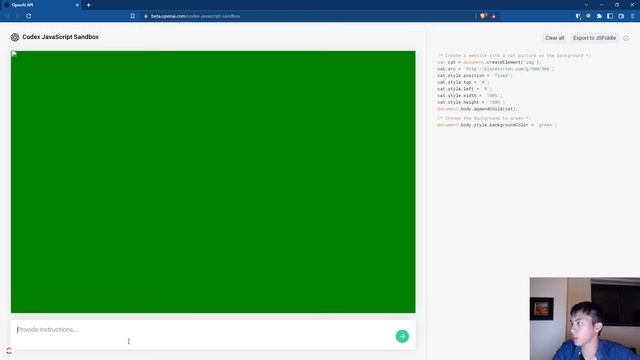Open the Brave wallet icon
Image resolution: width=640 pixels, height=360 pixels.
coord(621,16)
